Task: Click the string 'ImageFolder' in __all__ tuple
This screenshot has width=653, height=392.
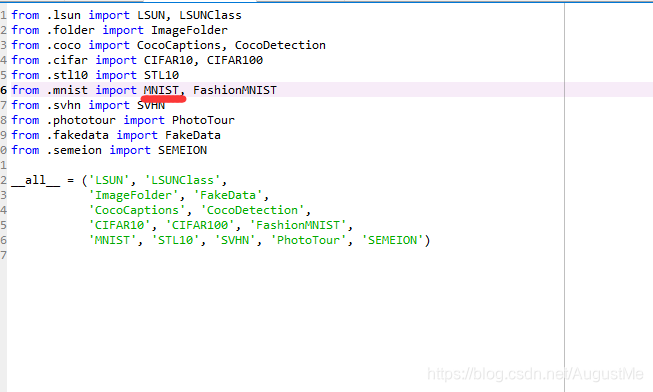Action: pos(133,195)
